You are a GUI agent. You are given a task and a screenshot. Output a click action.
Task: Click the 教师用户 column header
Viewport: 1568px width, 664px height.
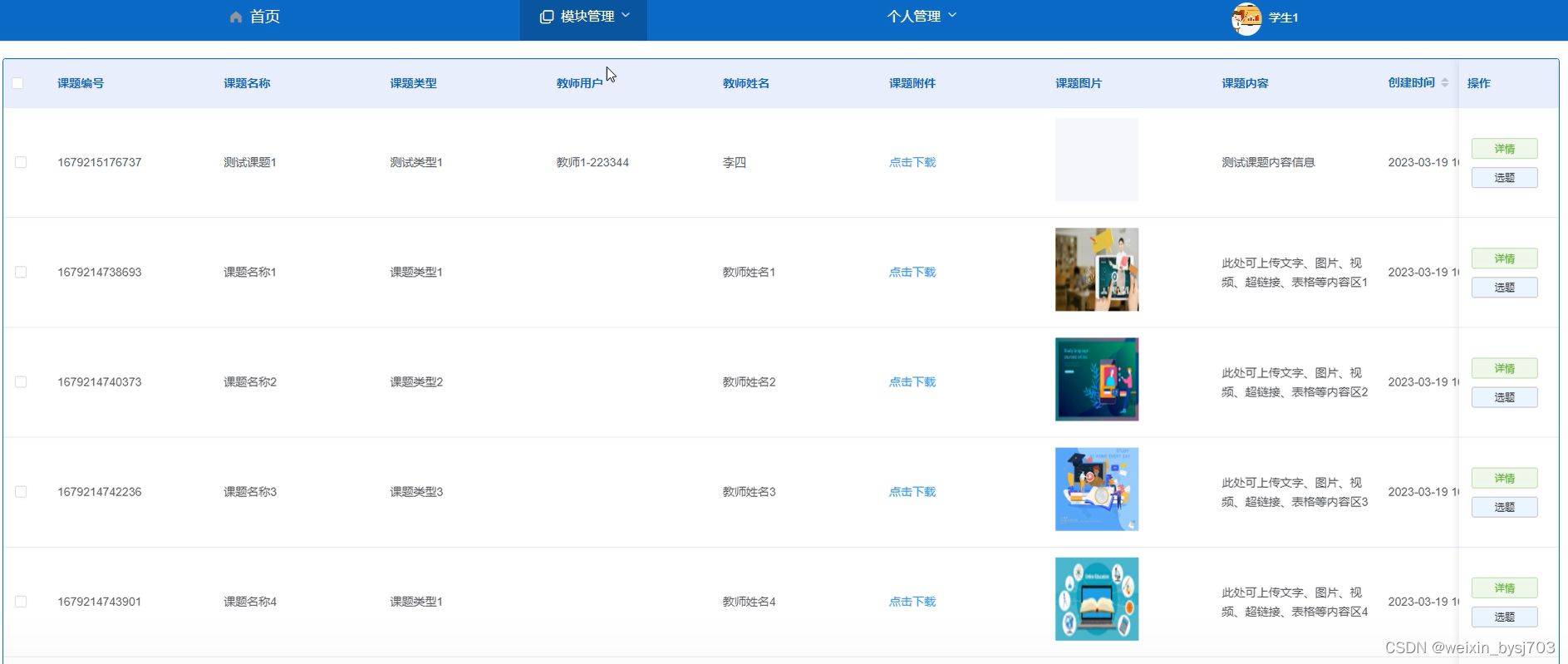[x=579, y=83]
